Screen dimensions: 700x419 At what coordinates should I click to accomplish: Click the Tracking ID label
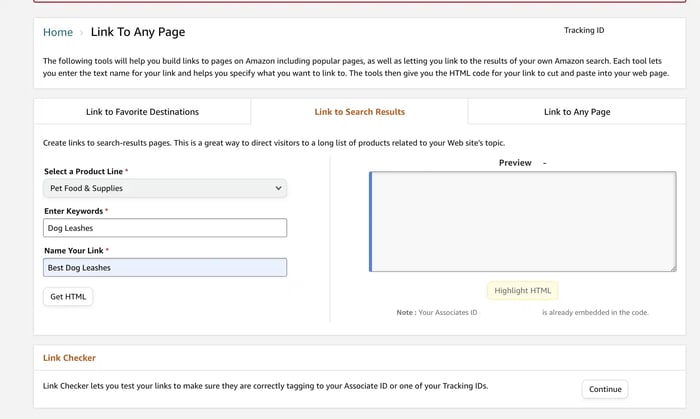584,30
